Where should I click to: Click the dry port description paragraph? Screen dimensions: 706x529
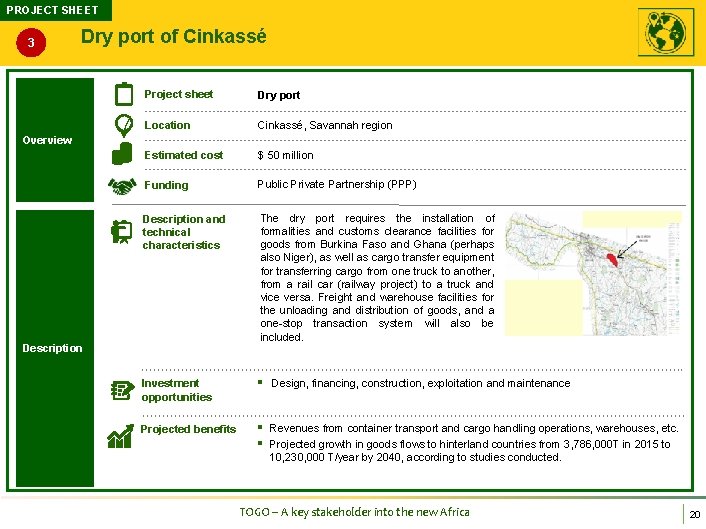[x=377, y=278]
